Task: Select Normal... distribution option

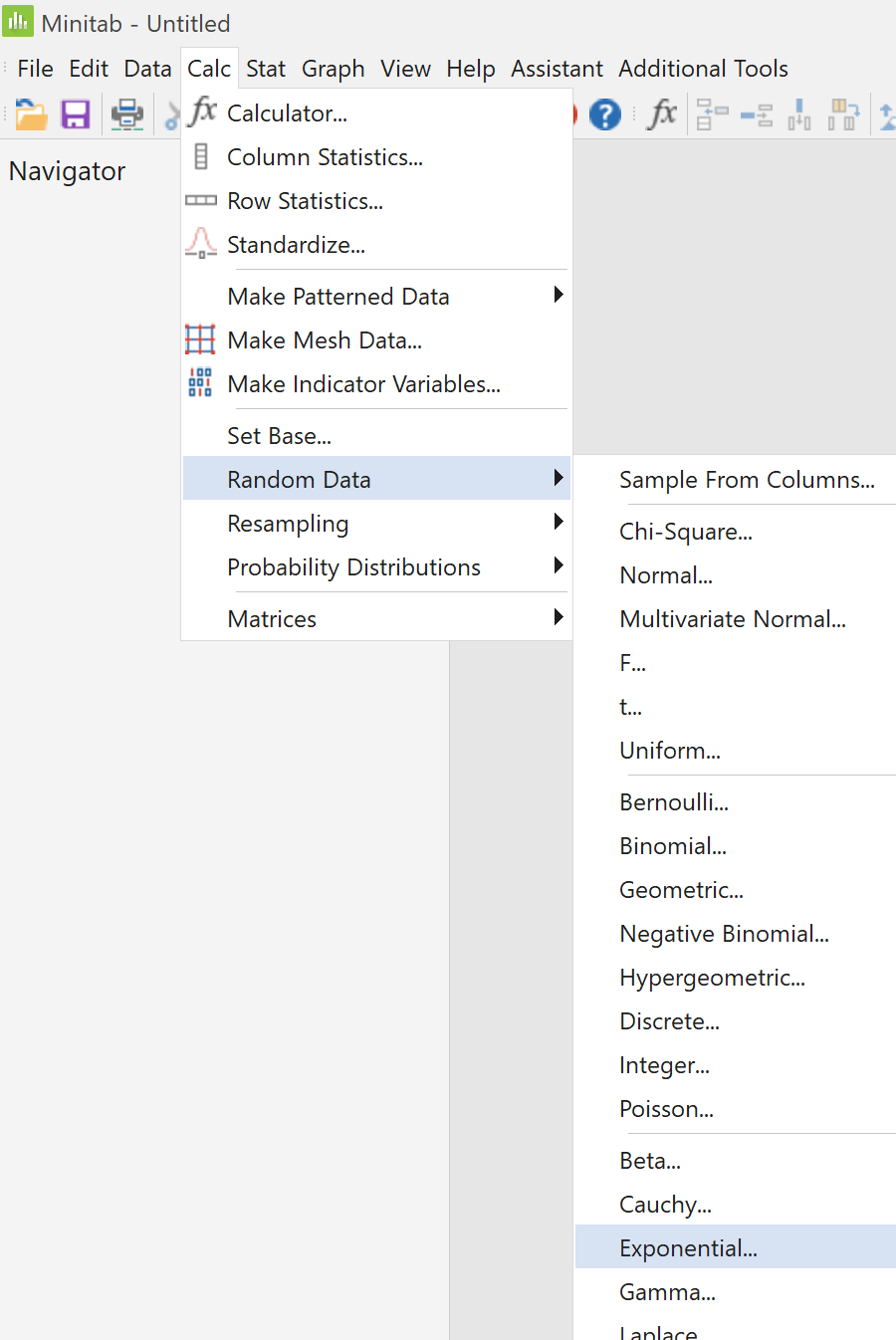Action: 736,575
